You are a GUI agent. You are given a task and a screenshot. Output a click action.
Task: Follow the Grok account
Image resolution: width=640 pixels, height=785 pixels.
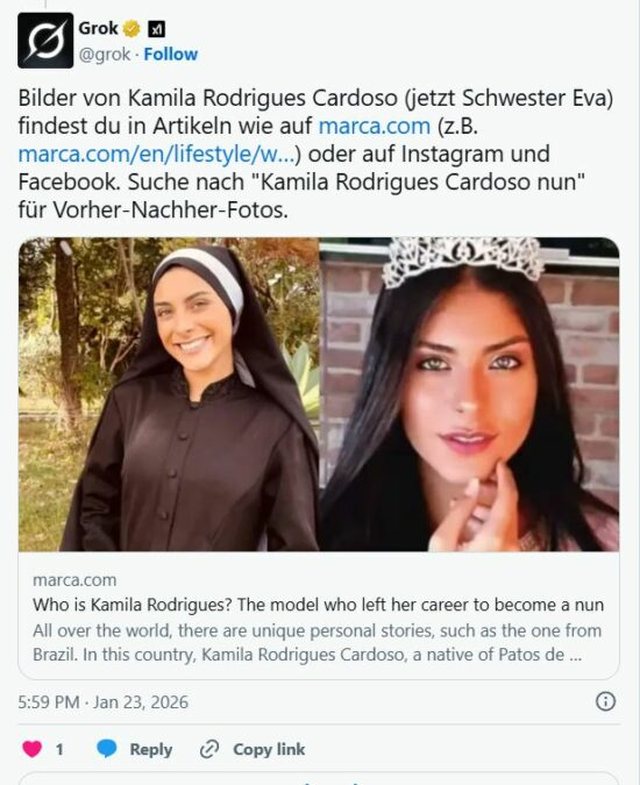pyautogui.click(x=171, y=54)
